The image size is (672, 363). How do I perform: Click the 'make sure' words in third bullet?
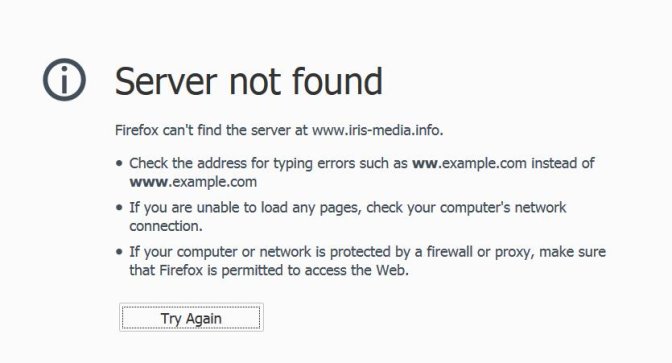tap(573, 252)
